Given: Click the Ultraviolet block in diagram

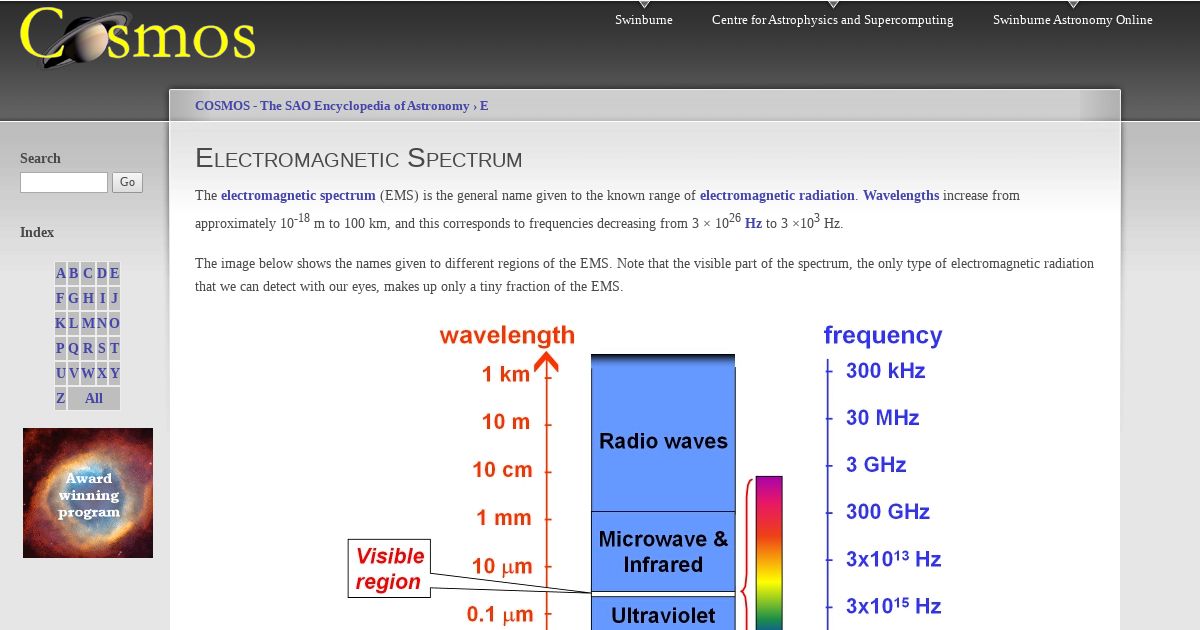Looking at the screenshot, I should coord(663,614).
